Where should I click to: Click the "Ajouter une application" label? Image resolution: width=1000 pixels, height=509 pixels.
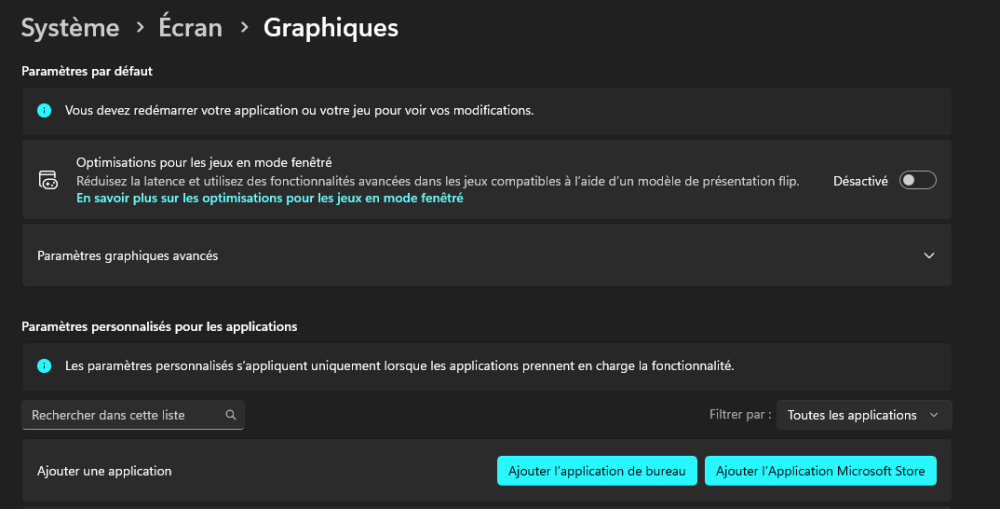104,471
